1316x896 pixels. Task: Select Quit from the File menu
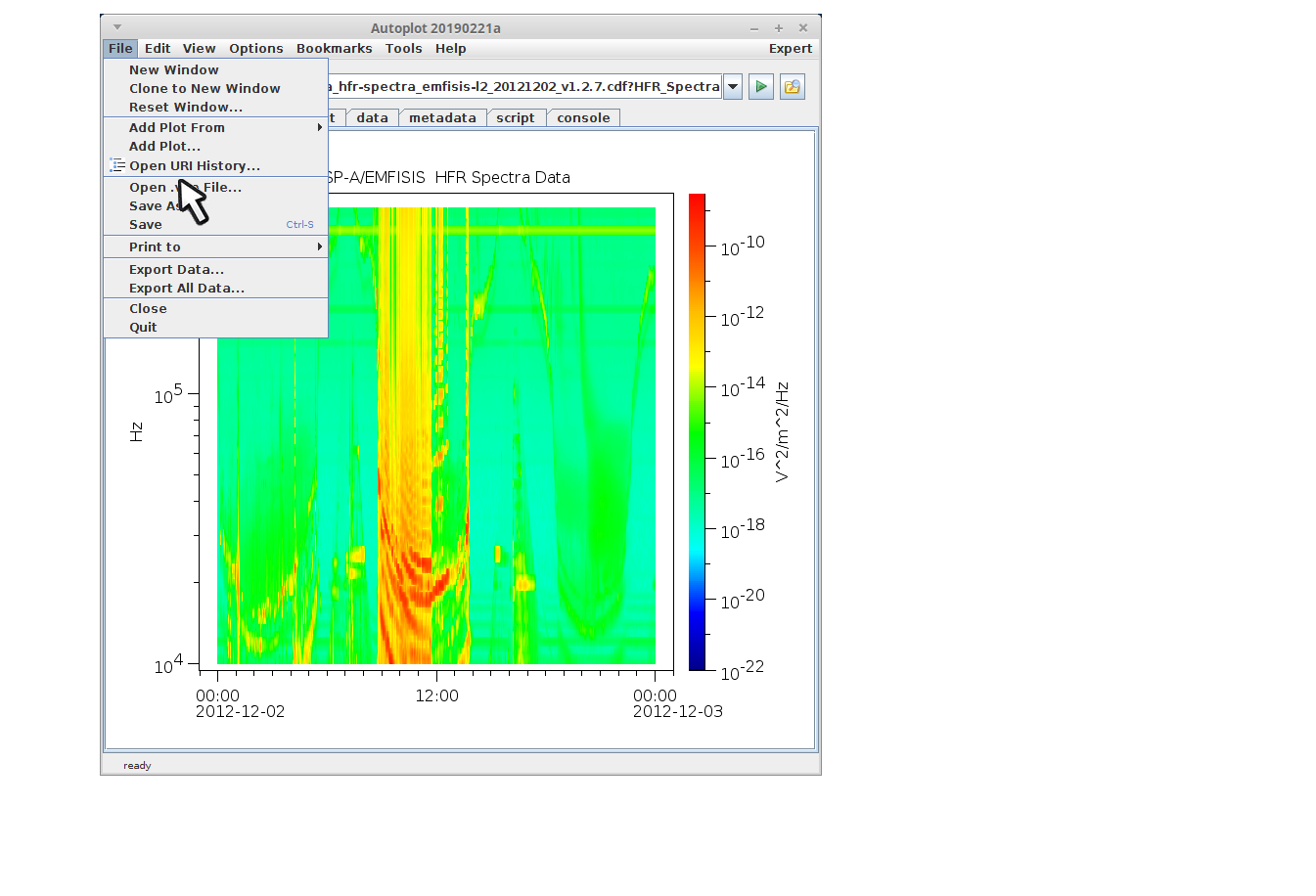click(143, 327)
